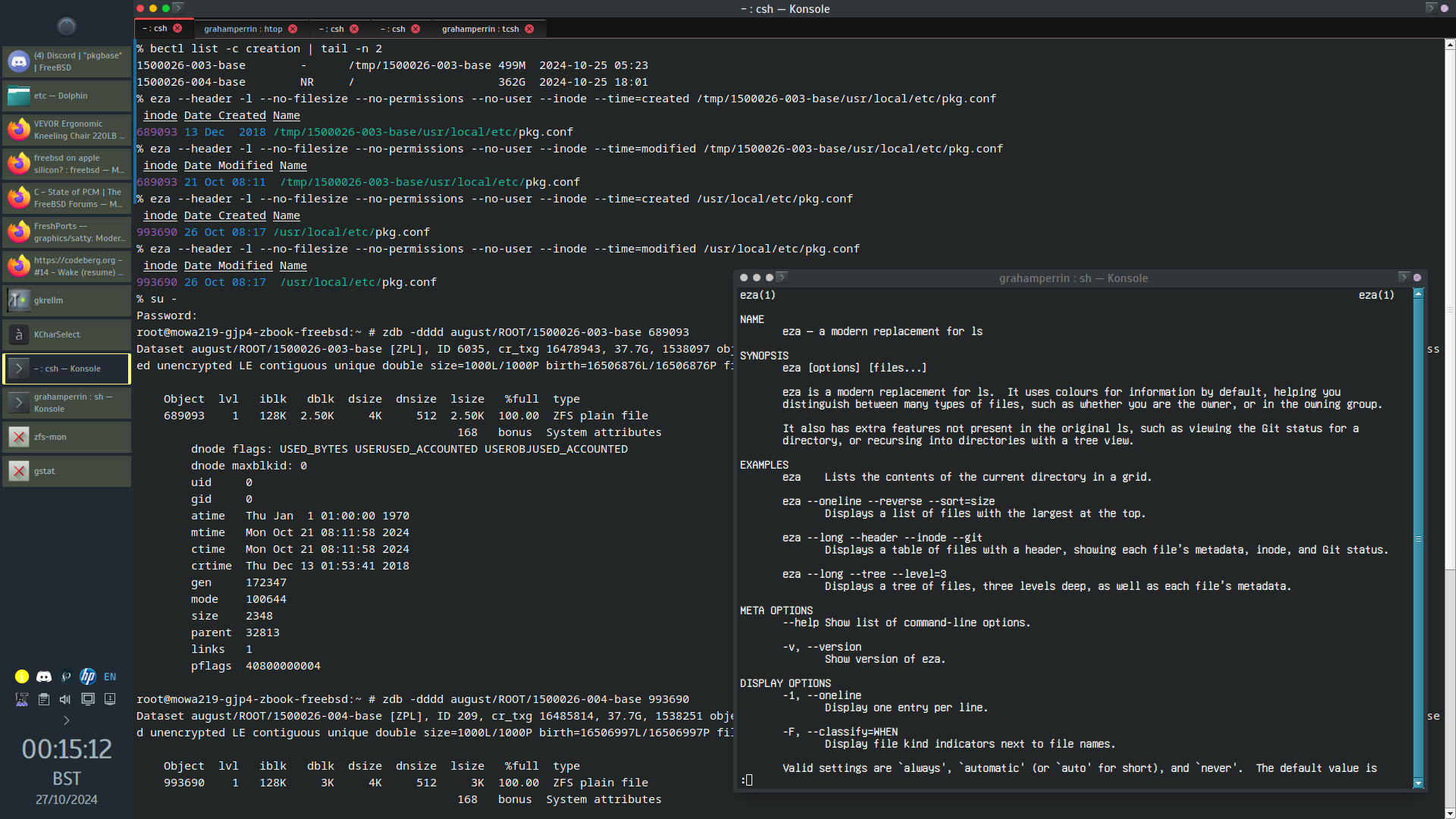The image size is (1456, 819).
Task: Open the FreshPorts graphics/satty Firefox window
Action: tap(67, 232)
